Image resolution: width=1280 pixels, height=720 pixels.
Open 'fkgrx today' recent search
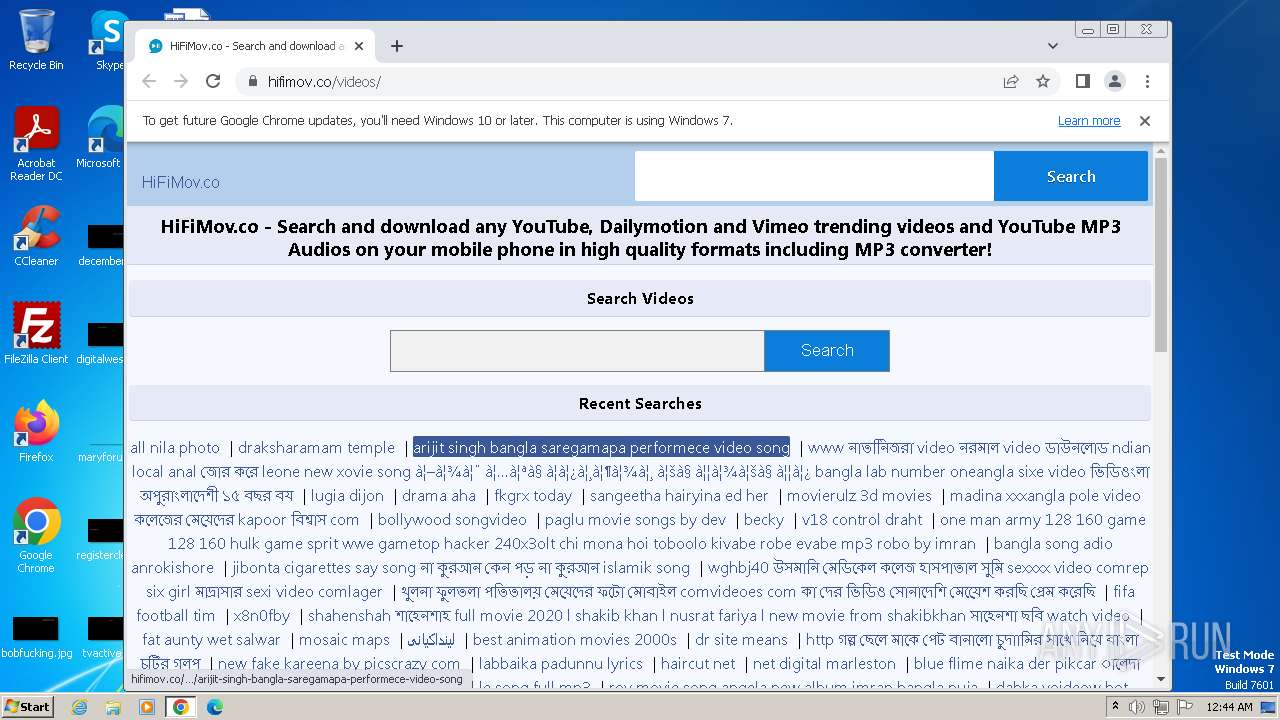tap(533, 496)
